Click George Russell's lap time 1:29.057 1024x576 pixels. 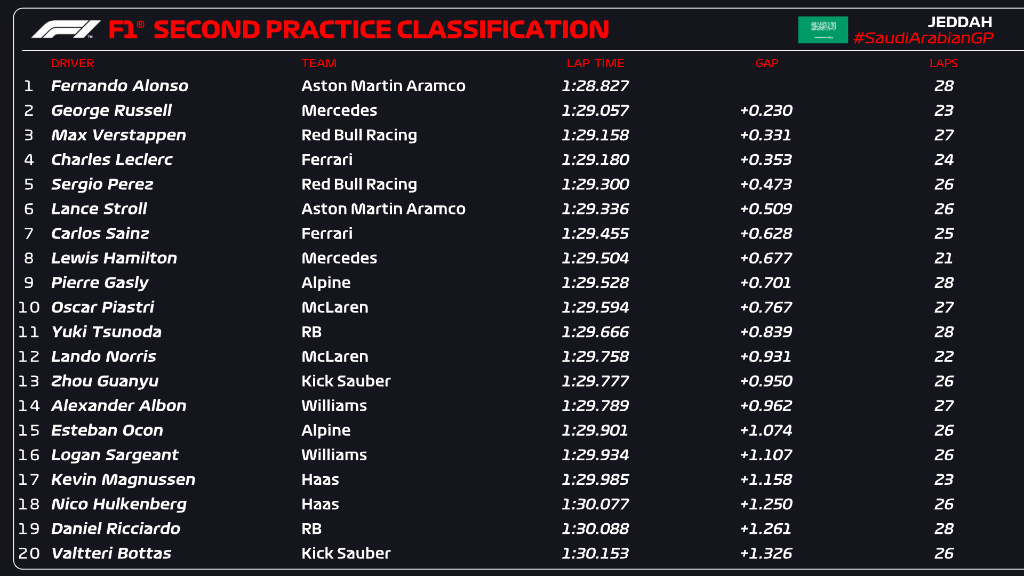pyautogui.click(x=595, y=110)
